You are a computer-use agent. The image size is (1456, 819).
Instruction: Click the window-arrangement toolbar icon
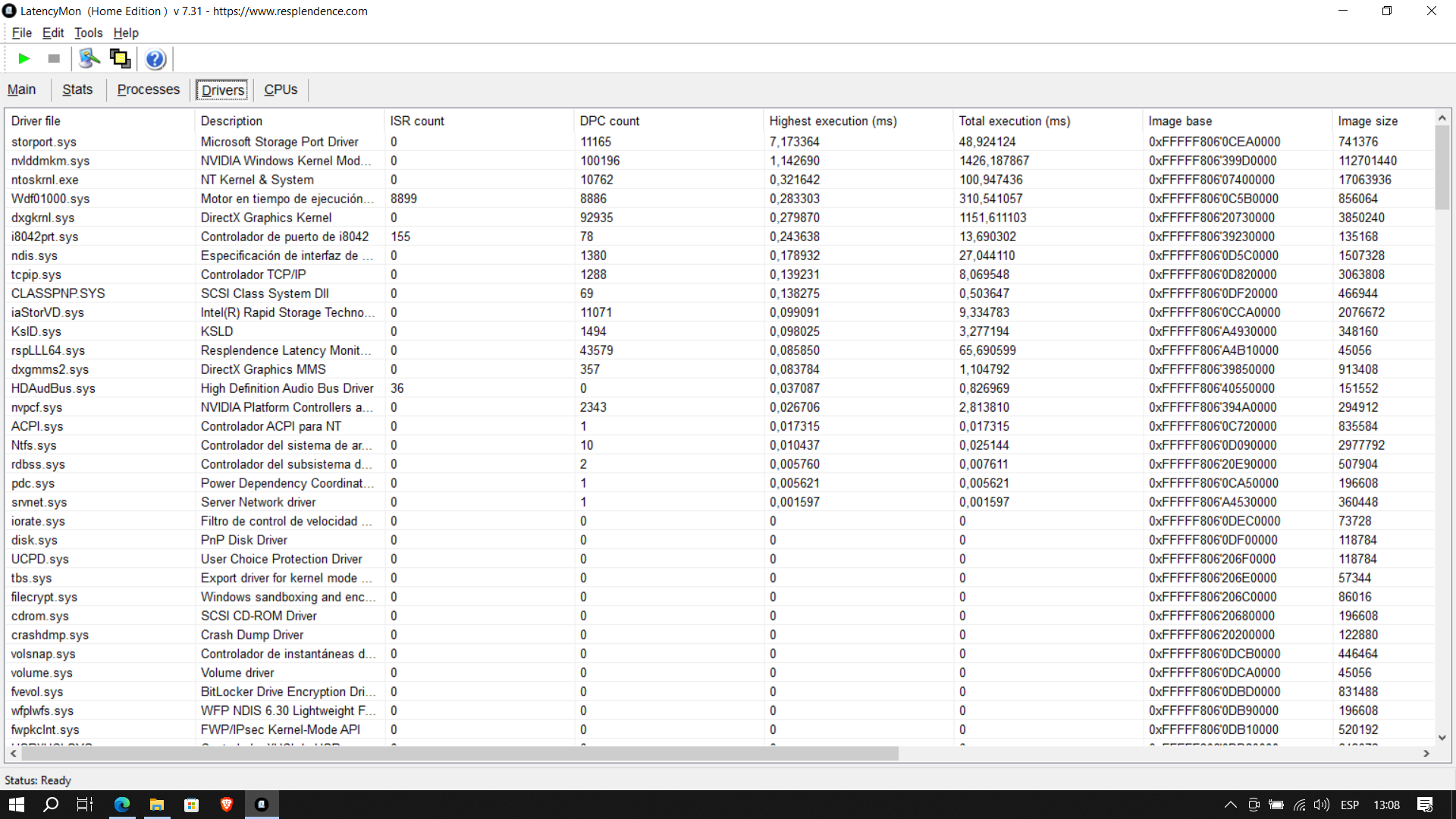click(x=120, y=58)
